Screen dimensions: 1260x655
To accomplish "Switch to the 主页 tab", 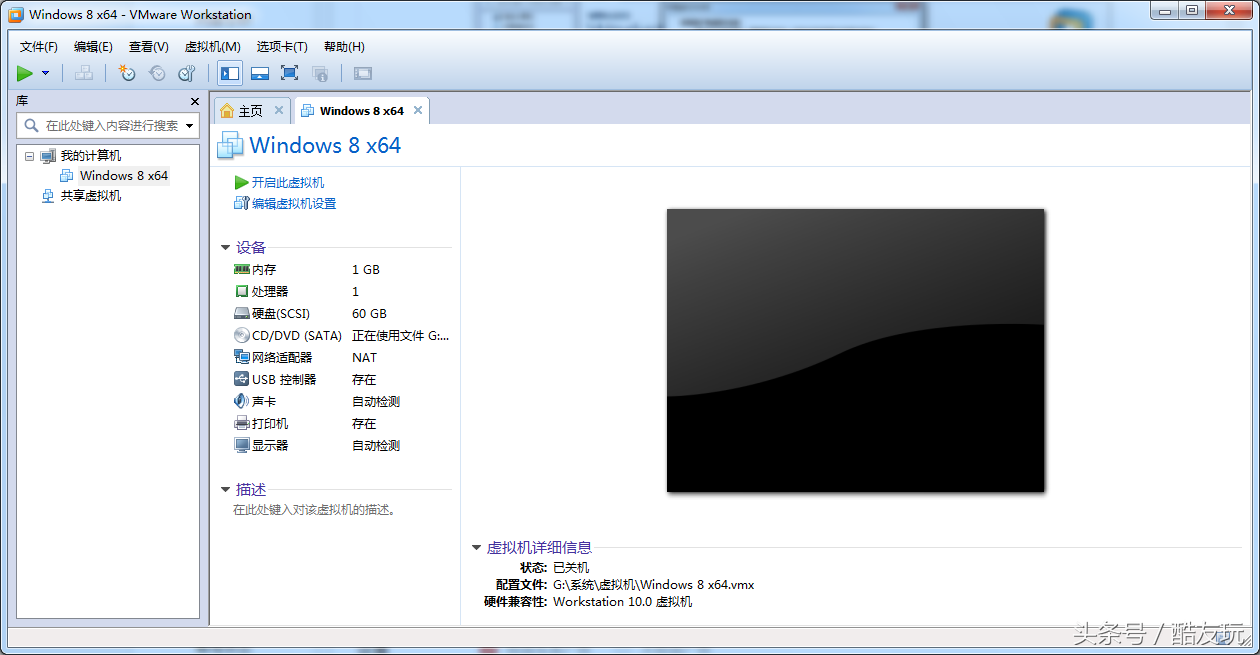I will coord(250,111).
